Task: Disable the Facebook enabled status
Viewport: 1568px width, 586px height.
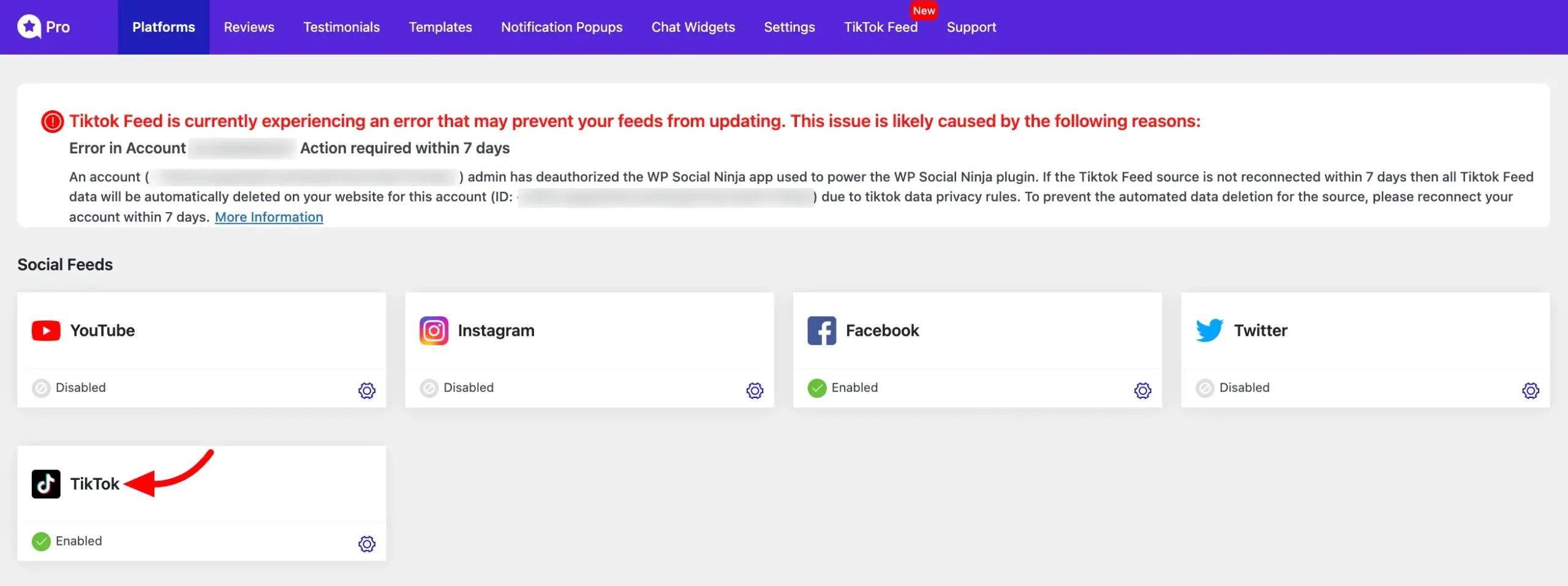Action: click(816, 387)
